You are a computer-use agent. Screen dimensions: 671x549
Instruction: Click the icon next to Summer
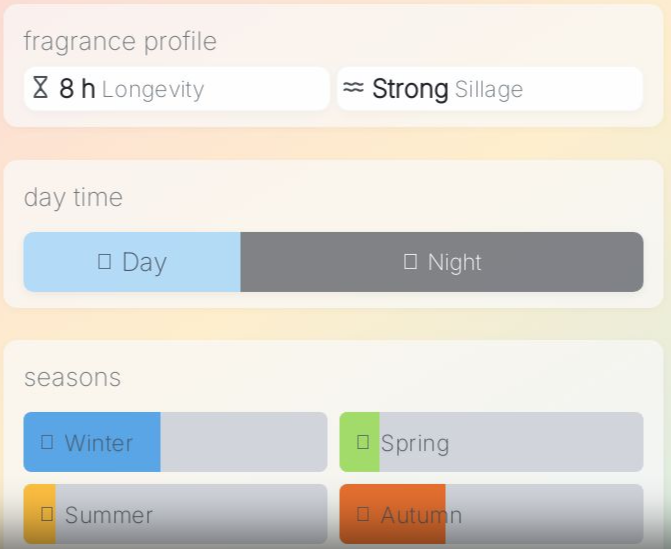point(47,514)
